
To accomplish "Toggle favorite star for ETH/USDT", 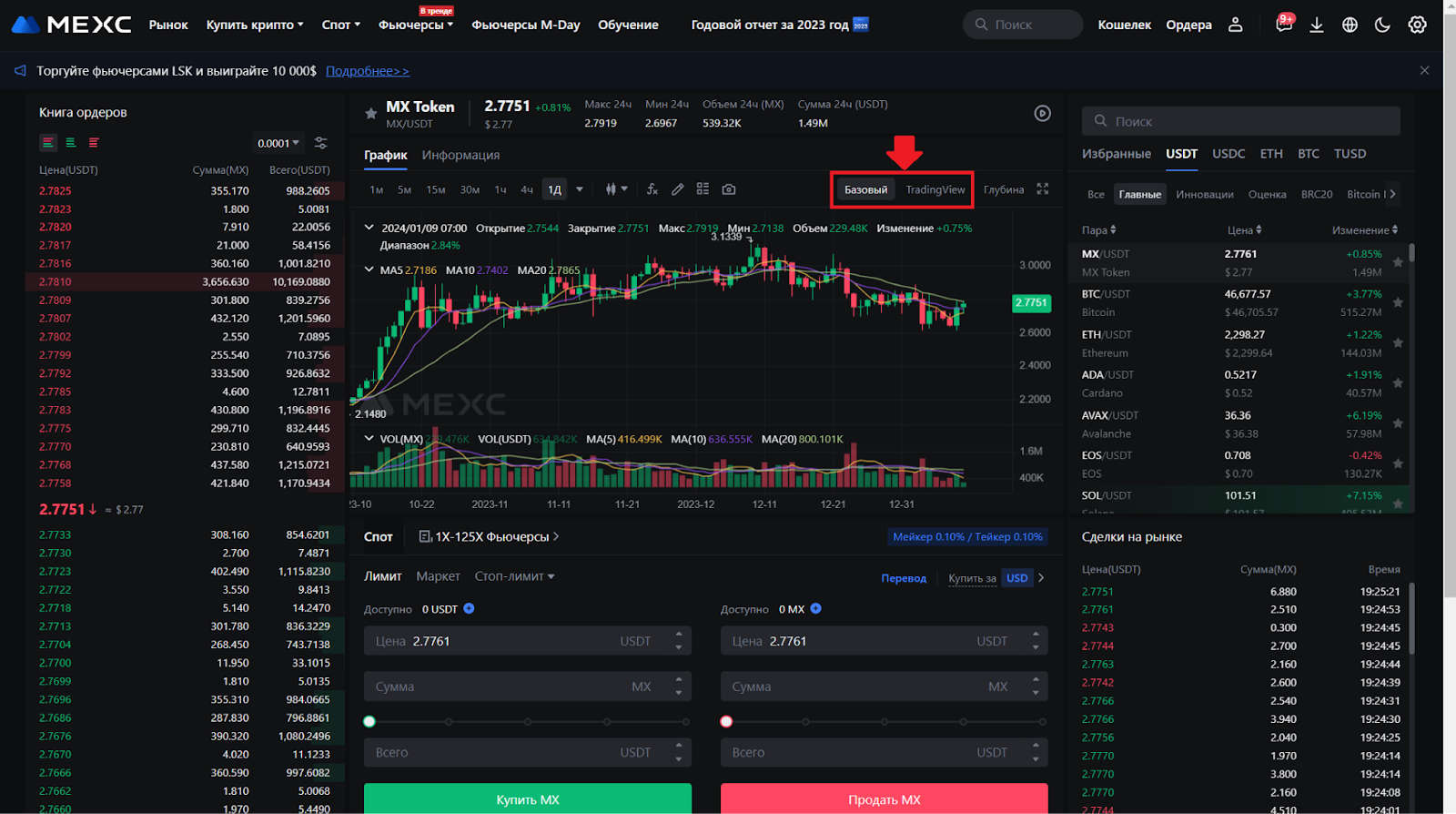I will click(1398, 343).
